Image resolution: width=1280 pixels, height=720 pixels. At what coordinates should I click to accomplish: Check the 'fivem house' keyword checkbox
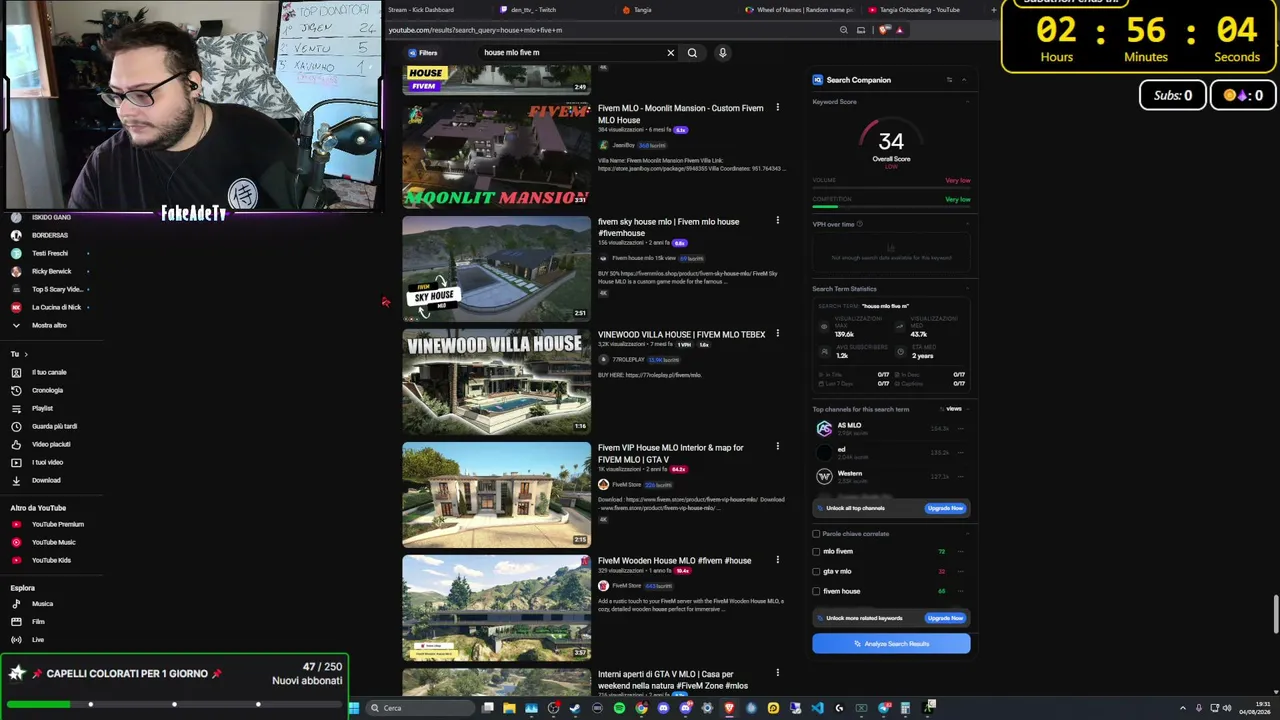coord(816,591)
